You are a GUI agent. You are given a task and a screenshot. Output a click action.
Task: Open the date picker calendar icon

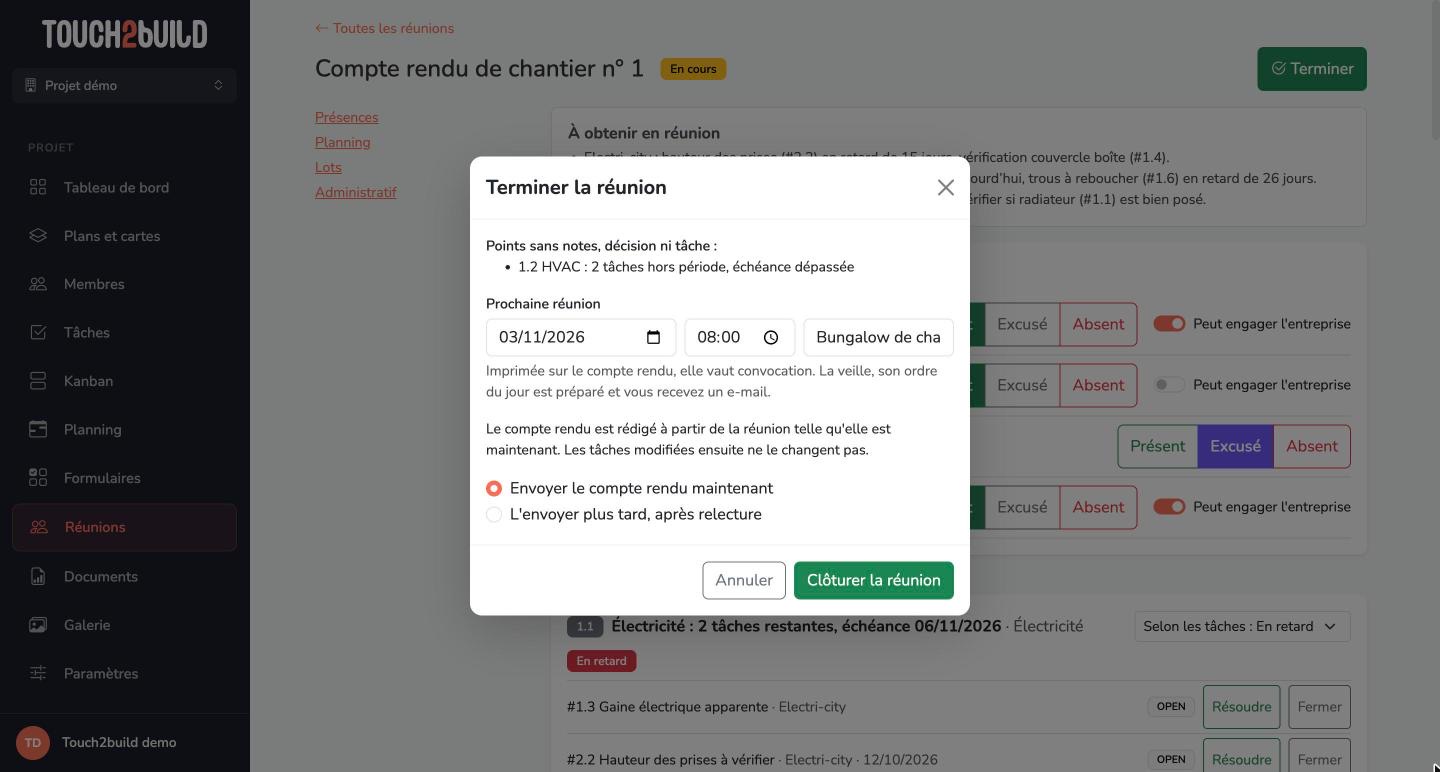654,337
